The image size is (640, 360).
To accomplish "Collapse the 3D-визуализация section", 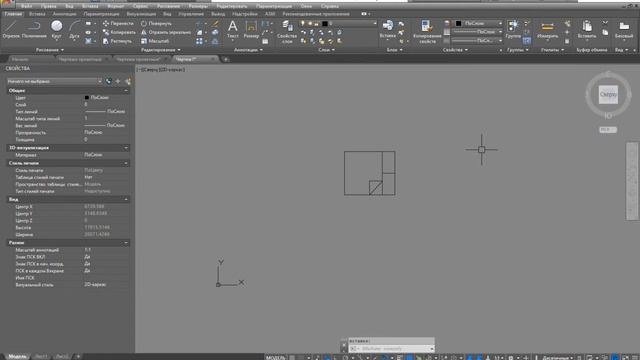I will tap(126, 148).
